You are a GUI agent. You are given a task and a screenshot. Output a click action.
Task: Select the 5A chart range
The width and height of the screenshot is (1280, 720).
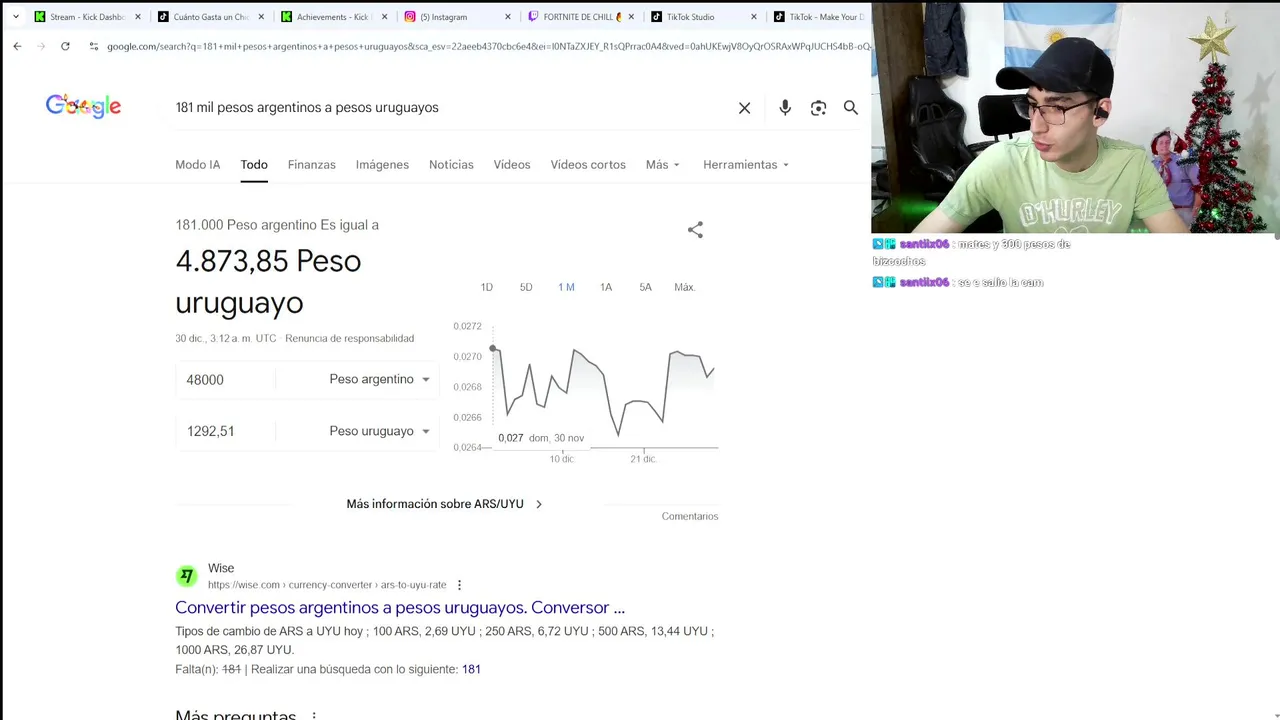645,287
